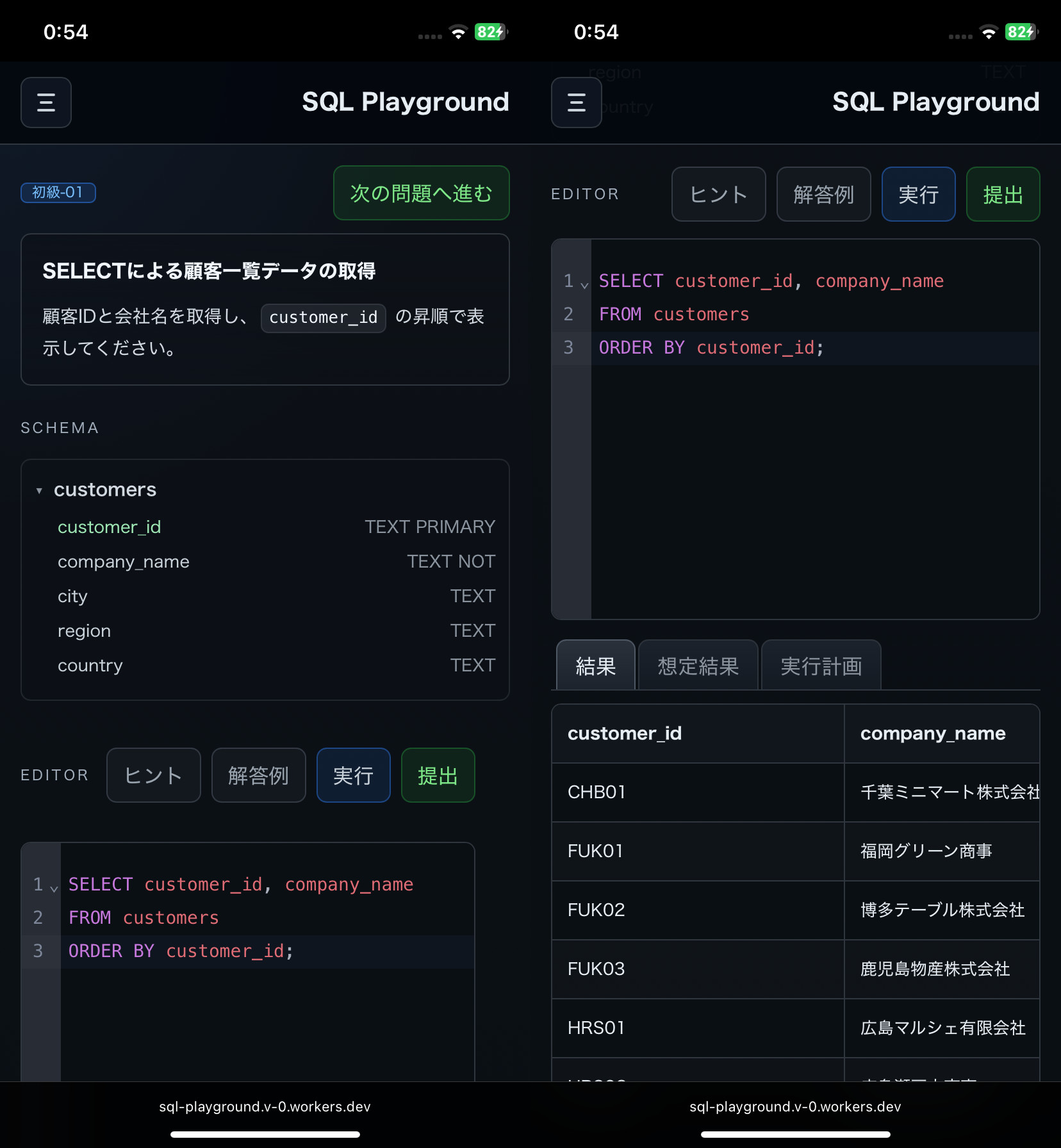Viewport: 1061px width, 1148px height.
Task: Click the 福岡グリーン商事 cell
Action: coord(942,851)
